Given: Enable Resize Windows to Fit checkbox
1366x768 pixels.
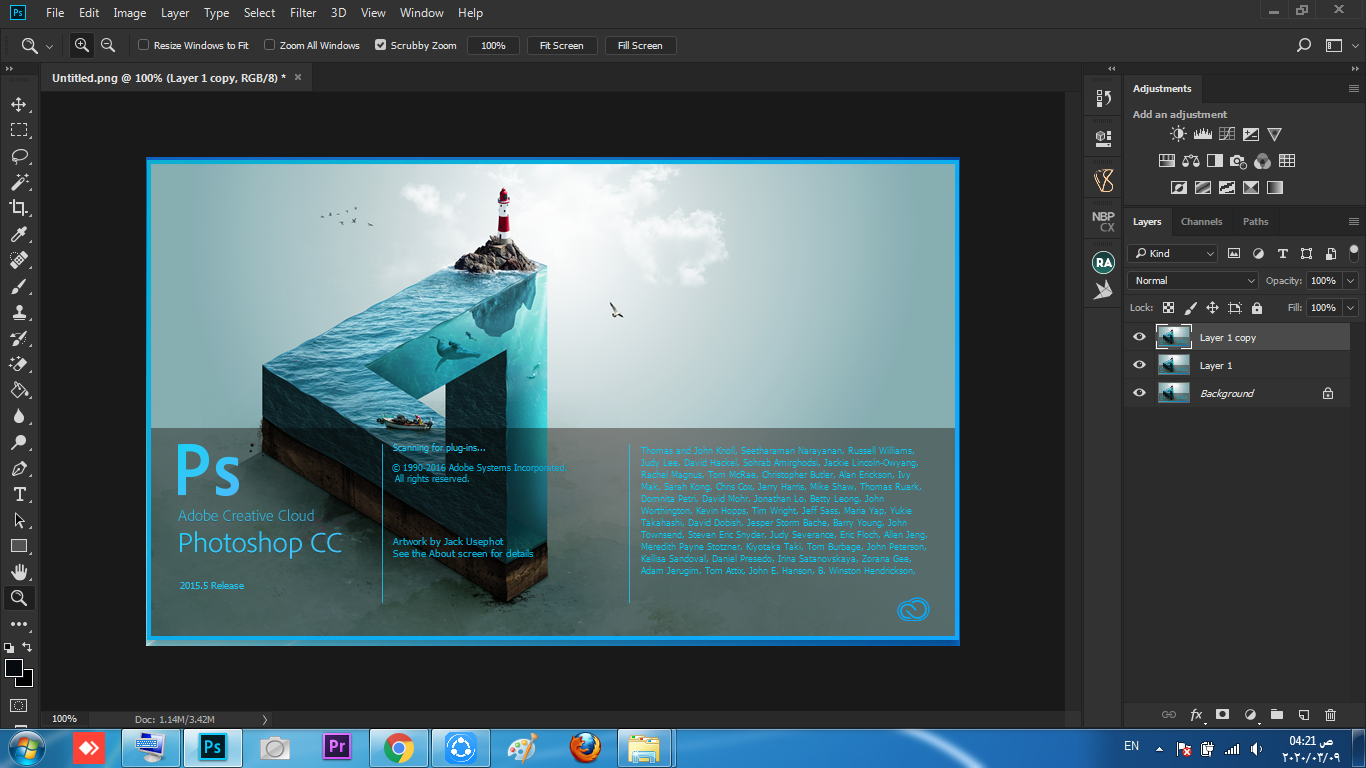Looking at the screenshot, I should (x=144, y=45).
